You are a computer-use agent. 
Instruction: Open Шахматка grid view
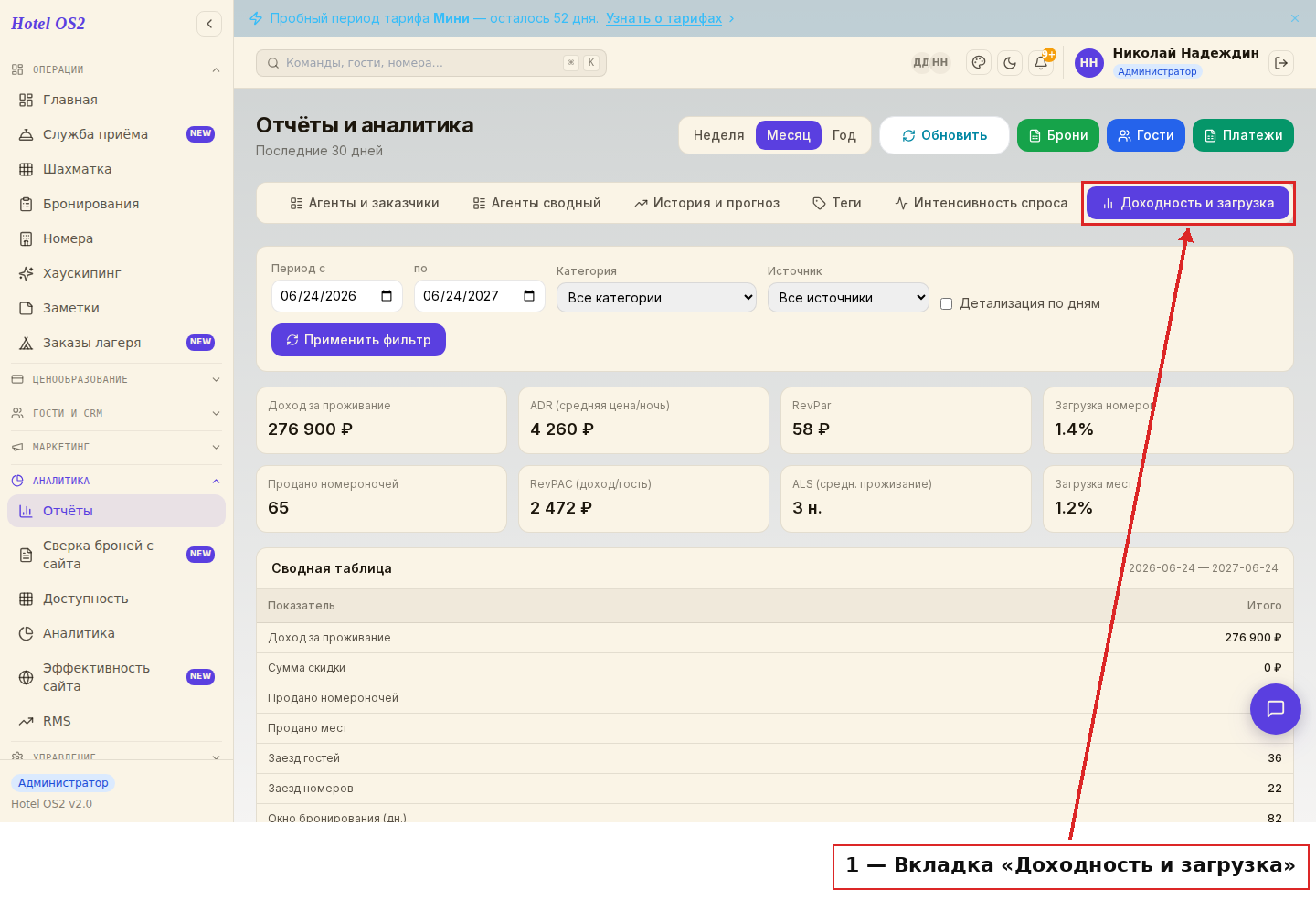[x=116, y=169]
